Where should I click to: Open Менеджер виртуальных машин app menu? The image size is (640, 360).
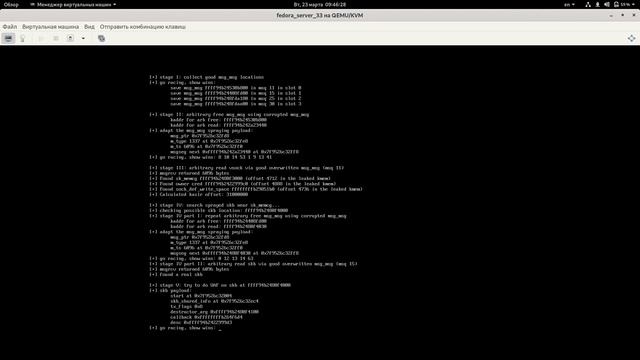[x=73, y=4]
